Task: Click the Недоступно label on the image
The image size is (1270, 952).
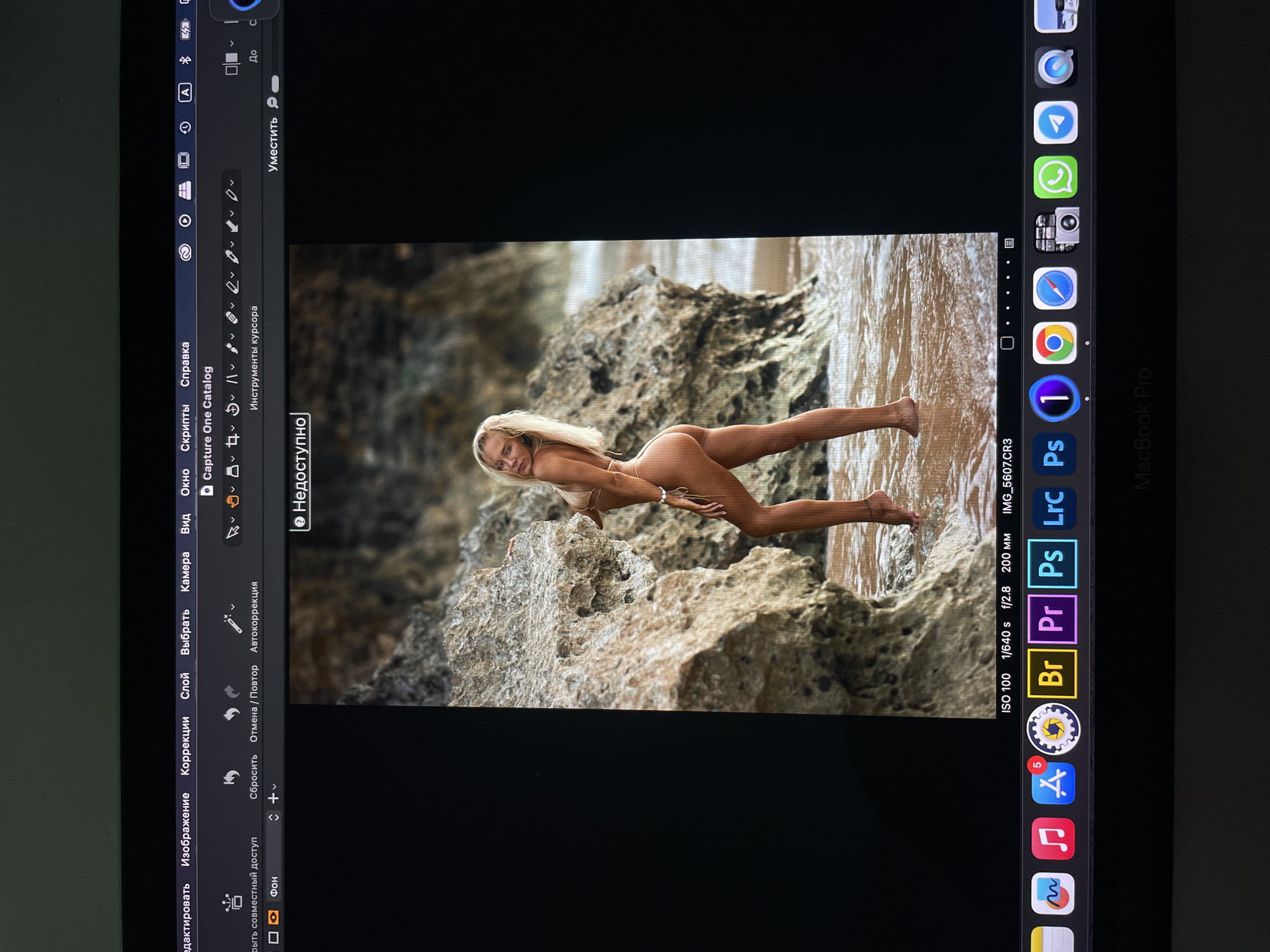Action: [300, 472]
